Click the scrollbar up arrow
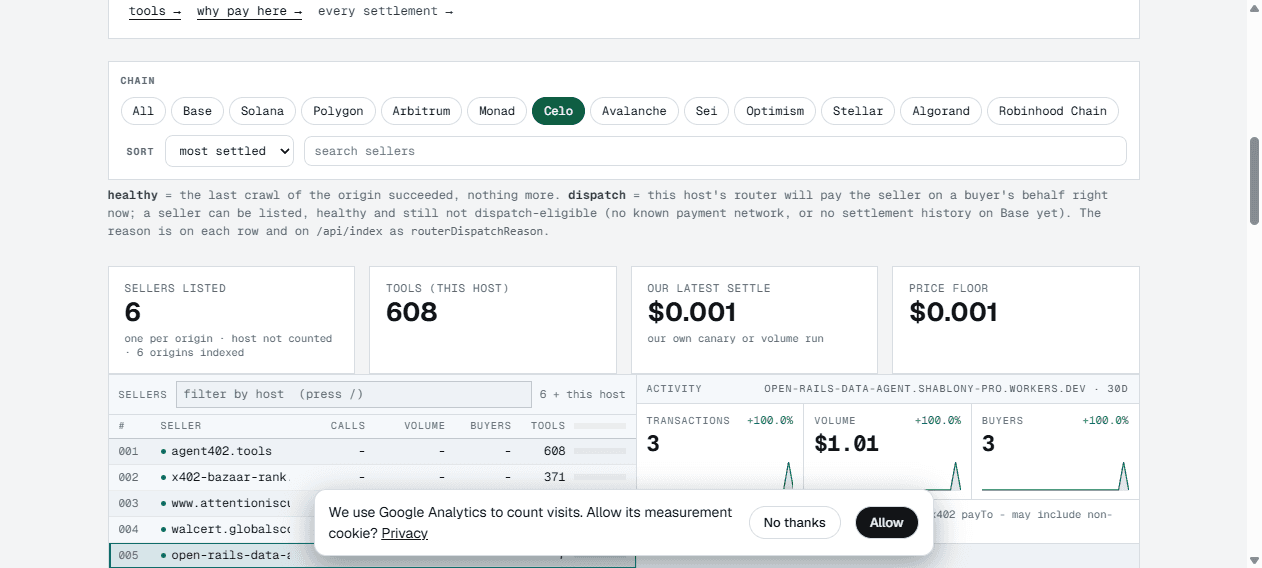This screenshot has width=1262, height=568. point(1254,7)
